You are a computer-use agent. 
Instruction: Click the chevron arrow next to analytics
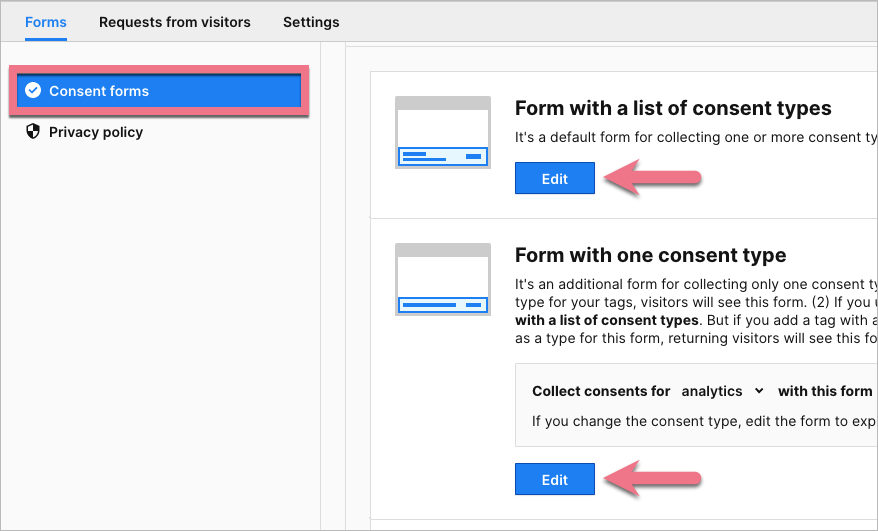759,391
